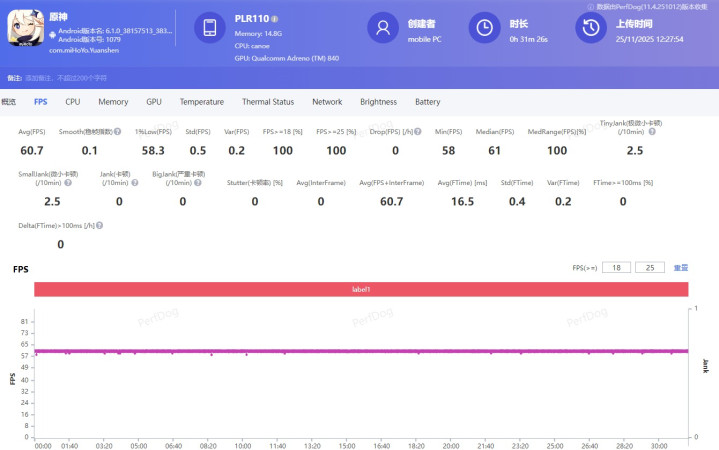Go to the Battery tab
The image size is (719, 450).
click(427, 102)
